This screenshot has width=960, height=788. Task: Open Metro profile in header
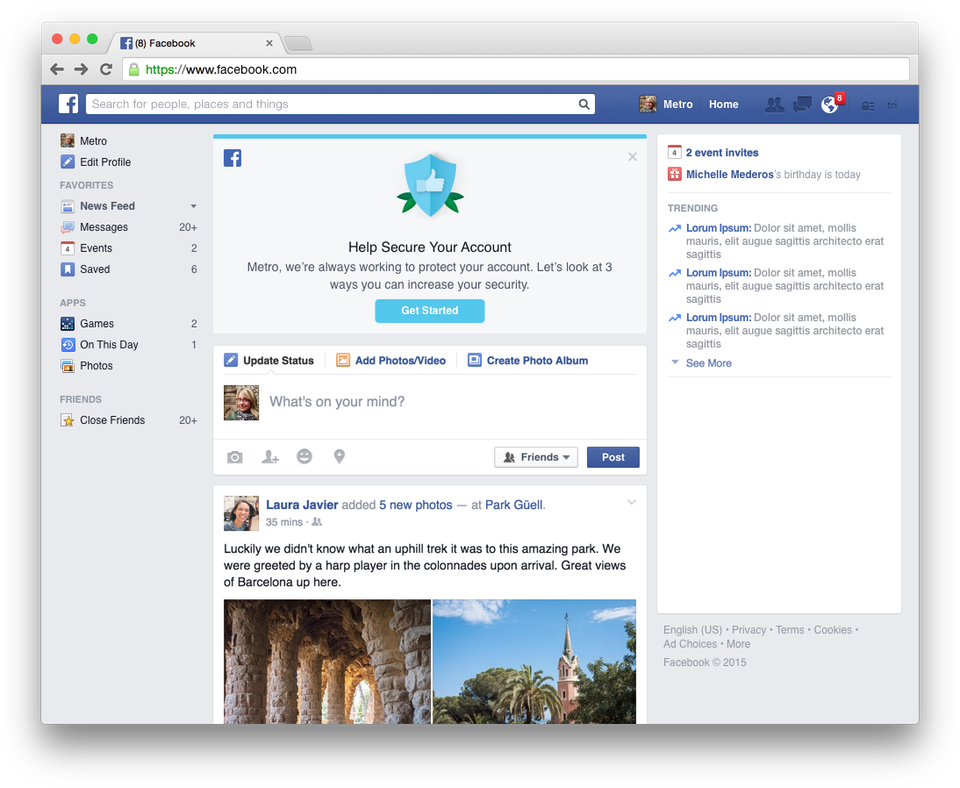point(666,104)
